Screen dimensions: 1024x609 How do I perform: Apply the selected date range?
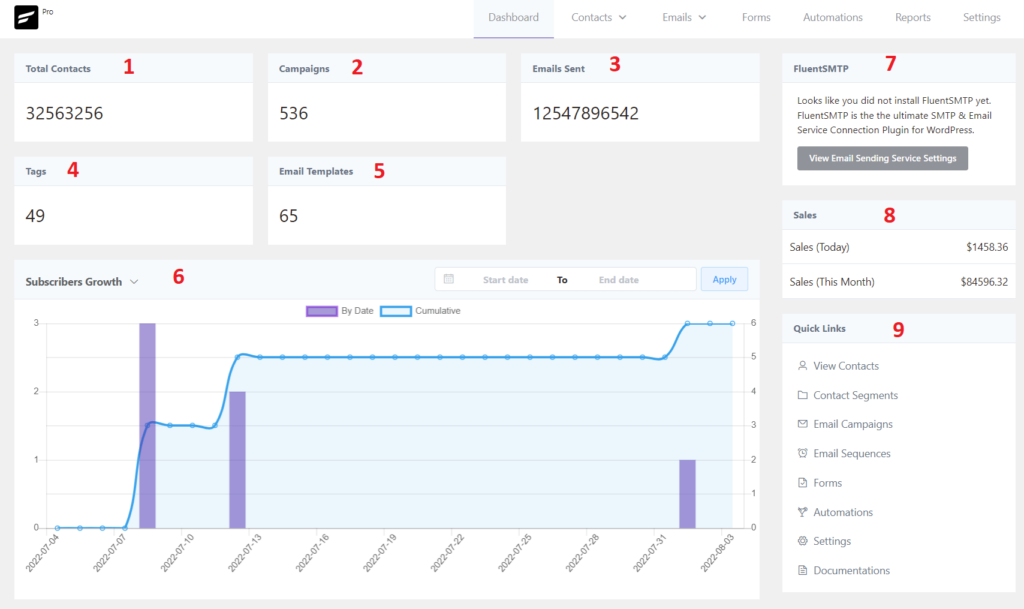pyautogui.click(x=724, y=278)
